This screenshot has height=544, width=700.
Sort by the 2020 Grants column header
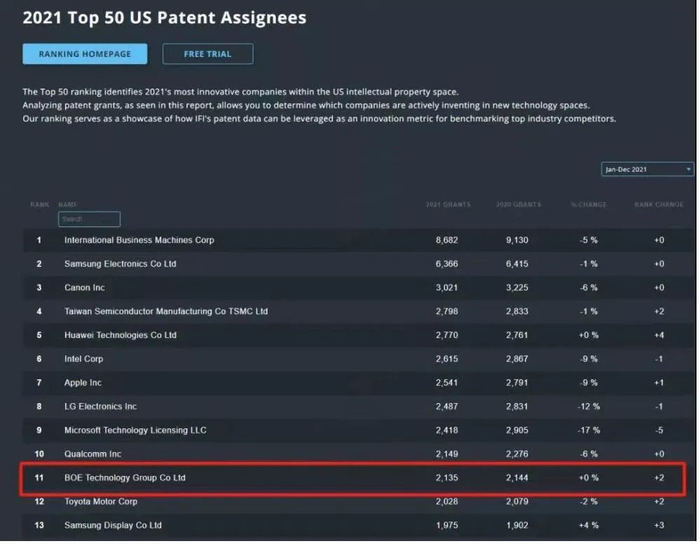518,204
